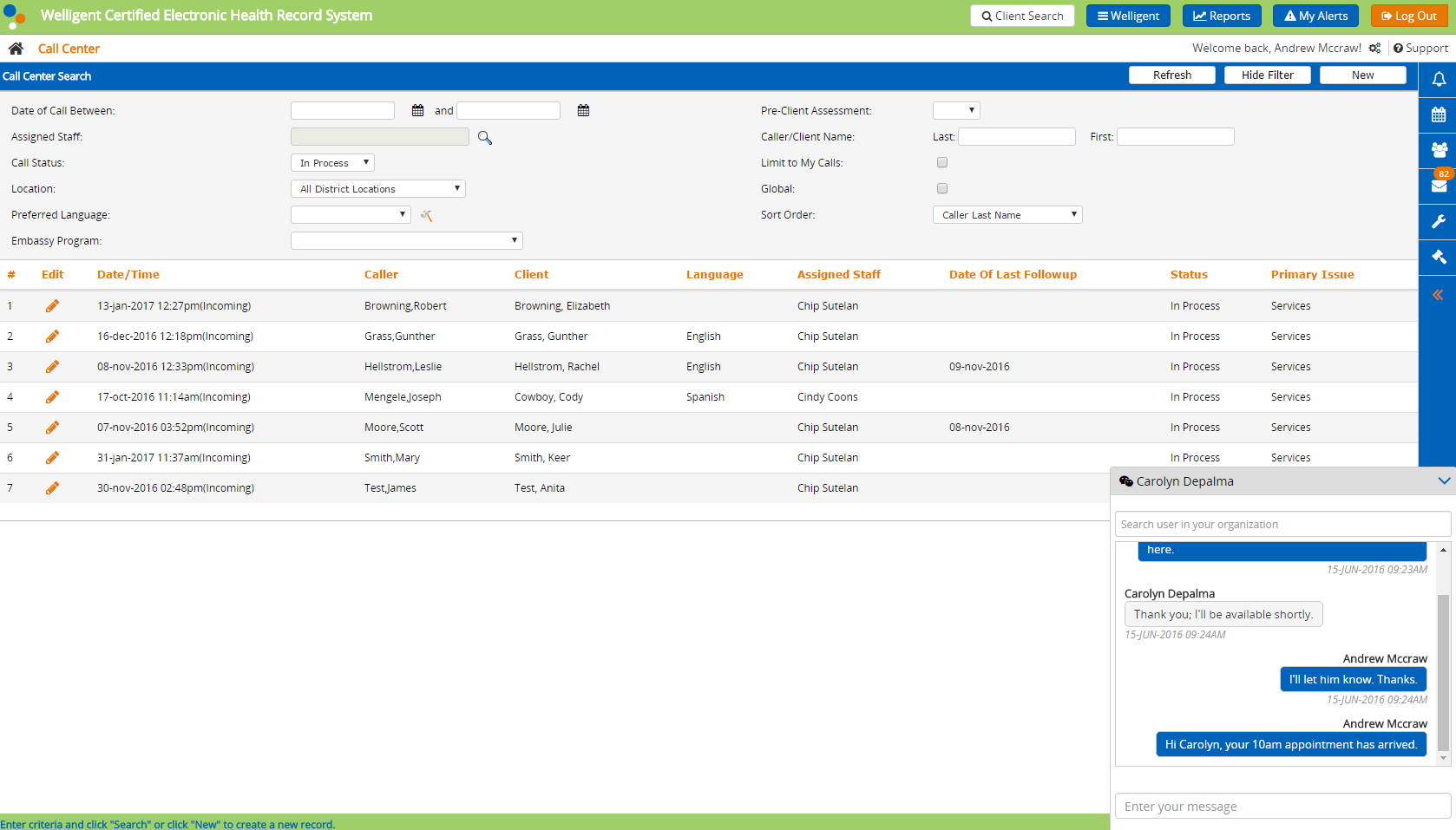1456x830 pixels.
Task: Enable the Limit to My Calls checkbox
Action: pyautogui.click(x=942, y=162)
